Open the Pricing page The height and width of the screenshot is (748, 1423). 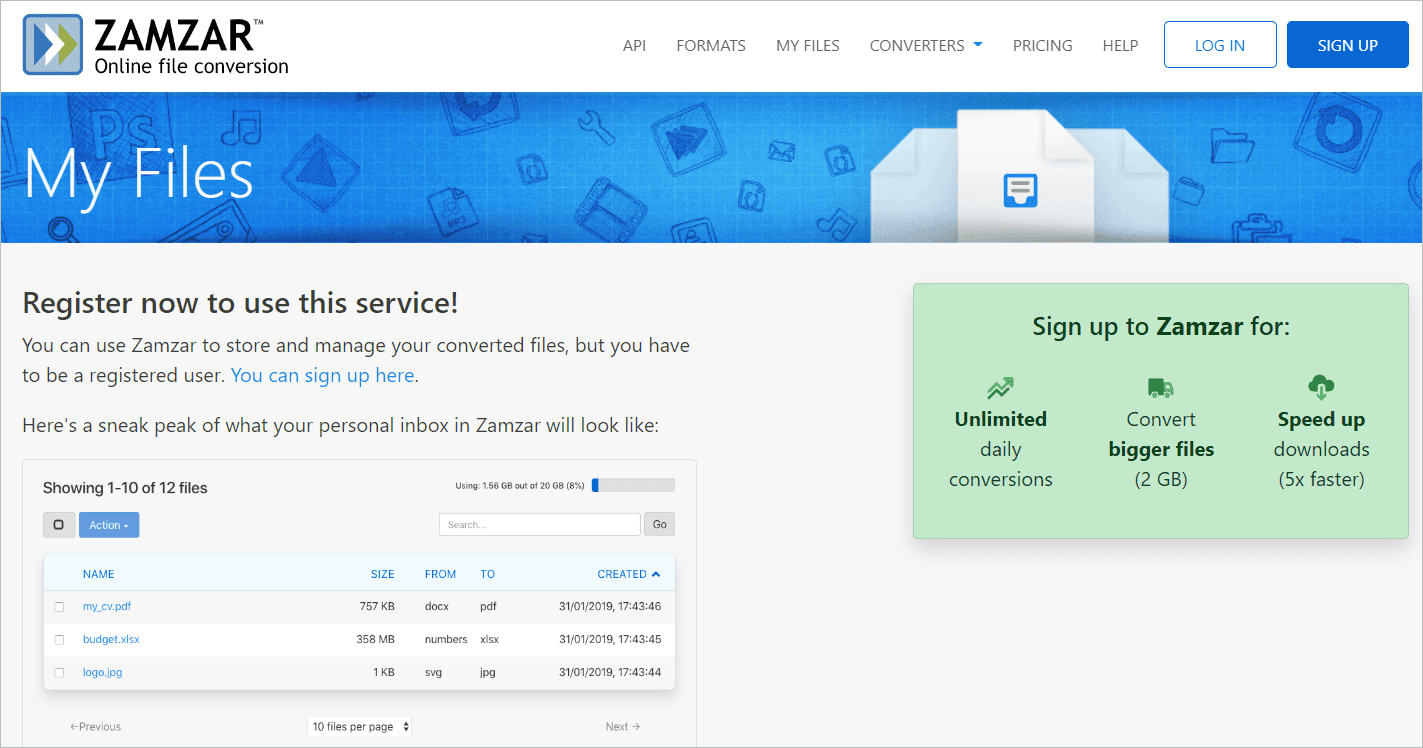pos(1042,46)
